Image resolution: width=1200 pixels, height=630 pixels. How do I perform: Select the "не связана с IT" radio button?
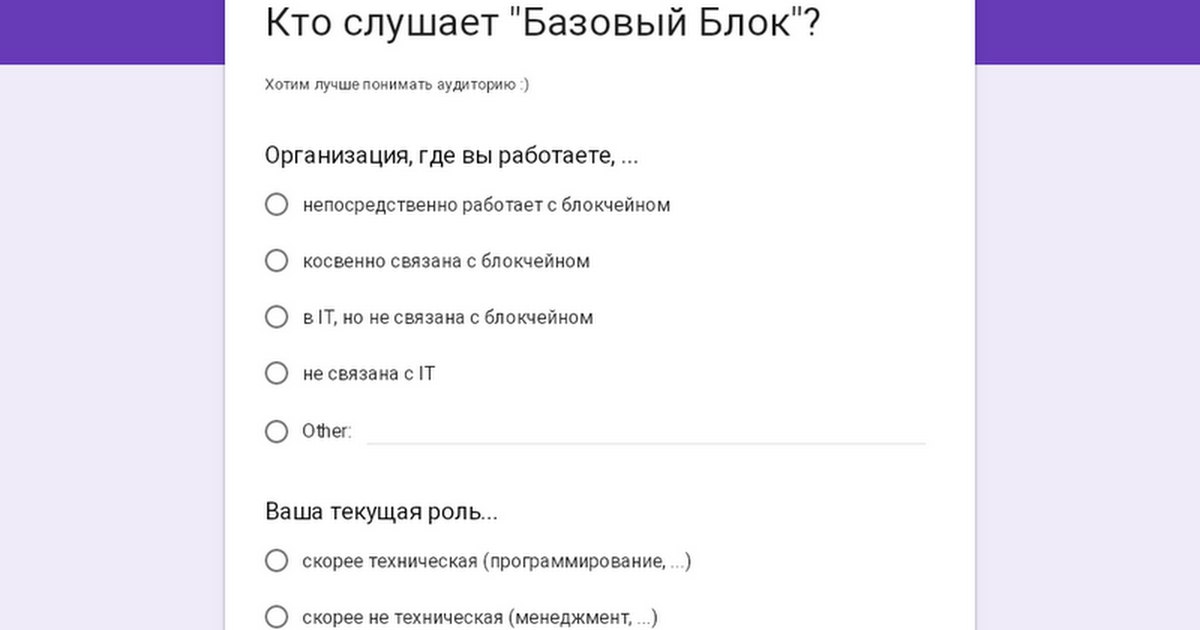coord(276,373)
